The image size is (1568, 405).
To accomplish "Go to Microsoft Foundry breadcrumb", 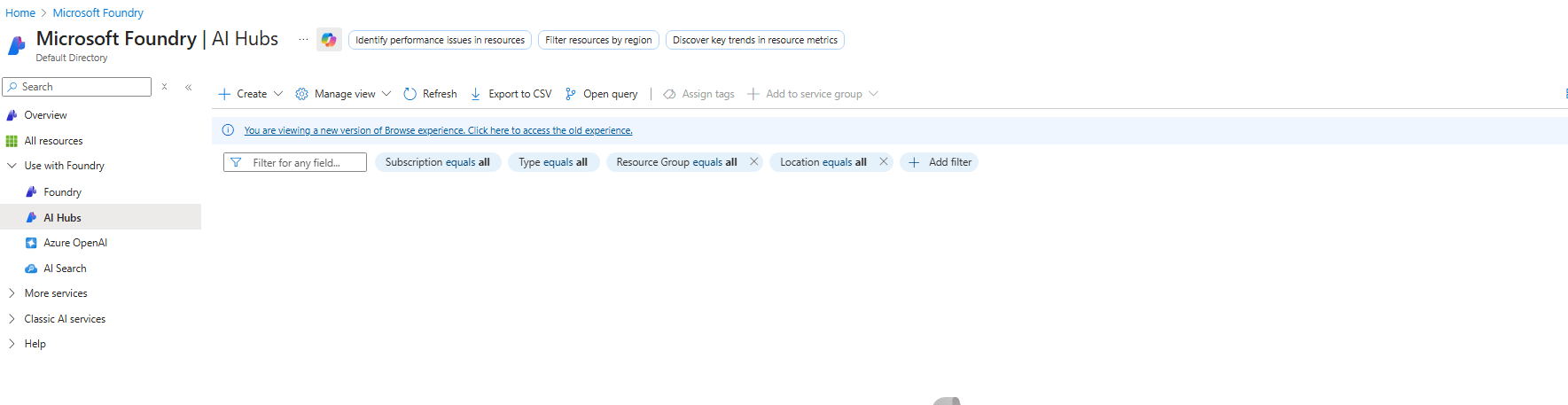I will [x=98, y=13].
